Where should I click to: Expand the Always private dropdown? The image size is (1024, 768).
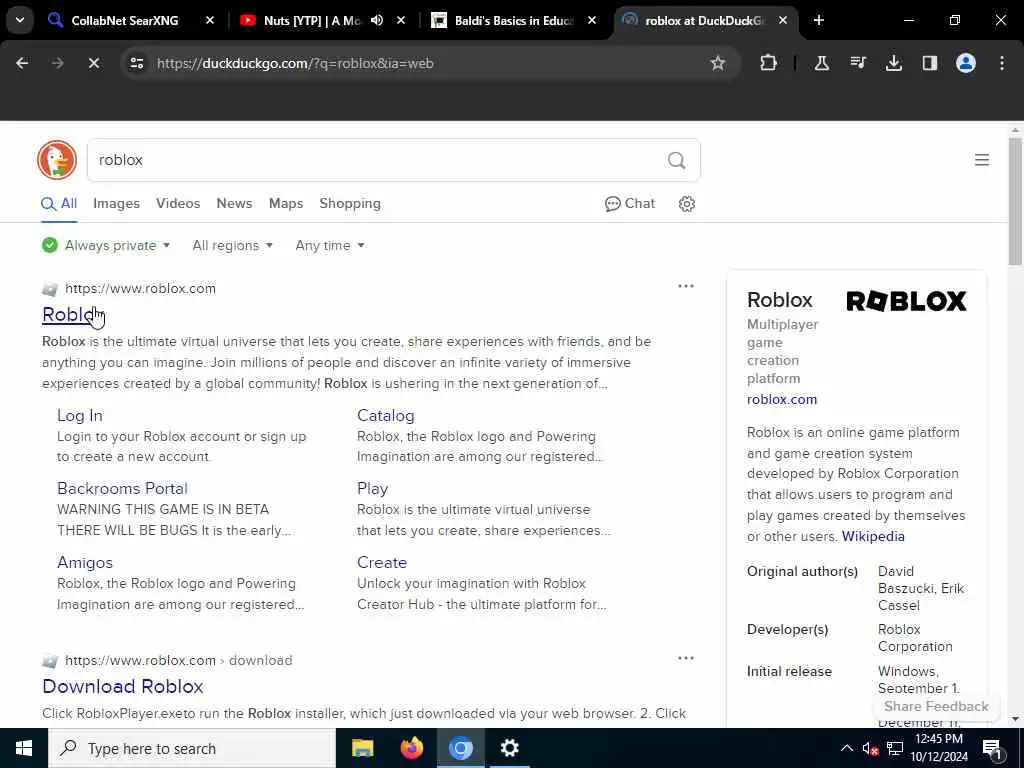click(x=106, y=246)
